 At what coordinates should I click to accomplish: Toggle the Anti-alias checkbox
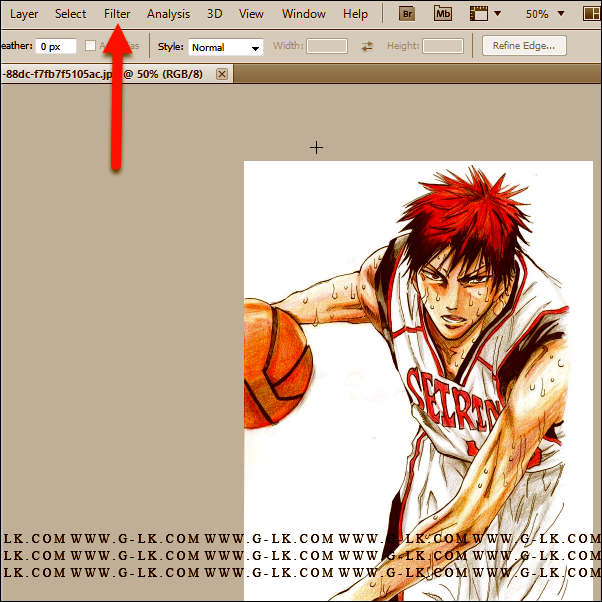[x=90, y=46]
